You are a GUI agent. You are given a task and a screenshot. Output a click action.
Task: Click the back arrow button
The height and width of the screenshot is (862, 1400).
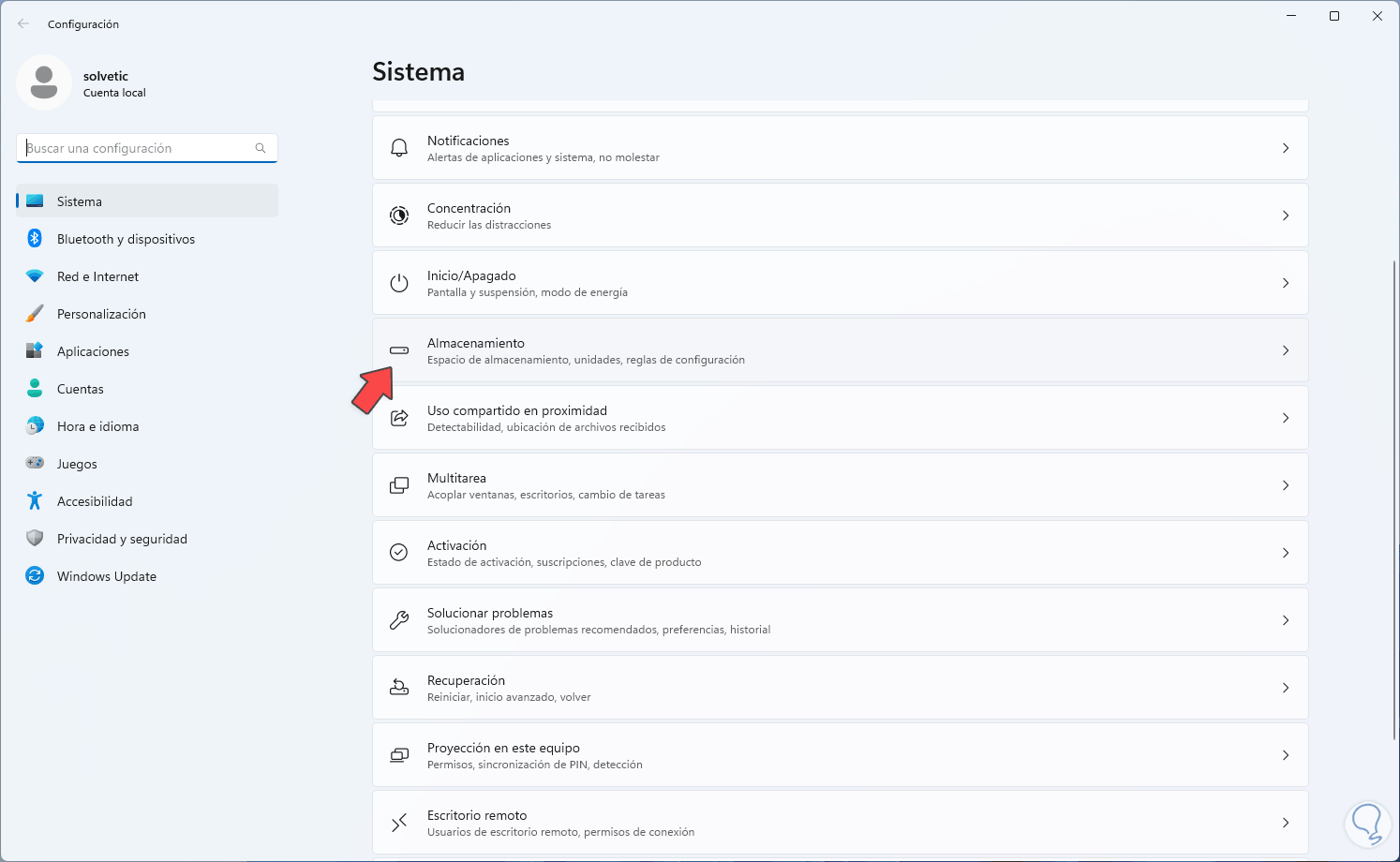tap(23, 23)
